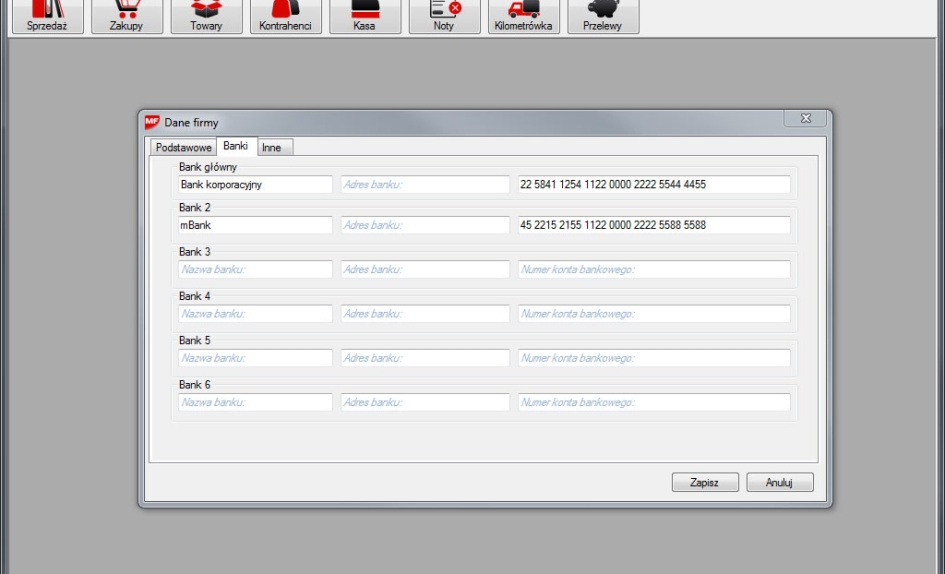Viewport: 945px width, 574px height.
Task: Select the Banki tab
Action: (x=236, y=146)
